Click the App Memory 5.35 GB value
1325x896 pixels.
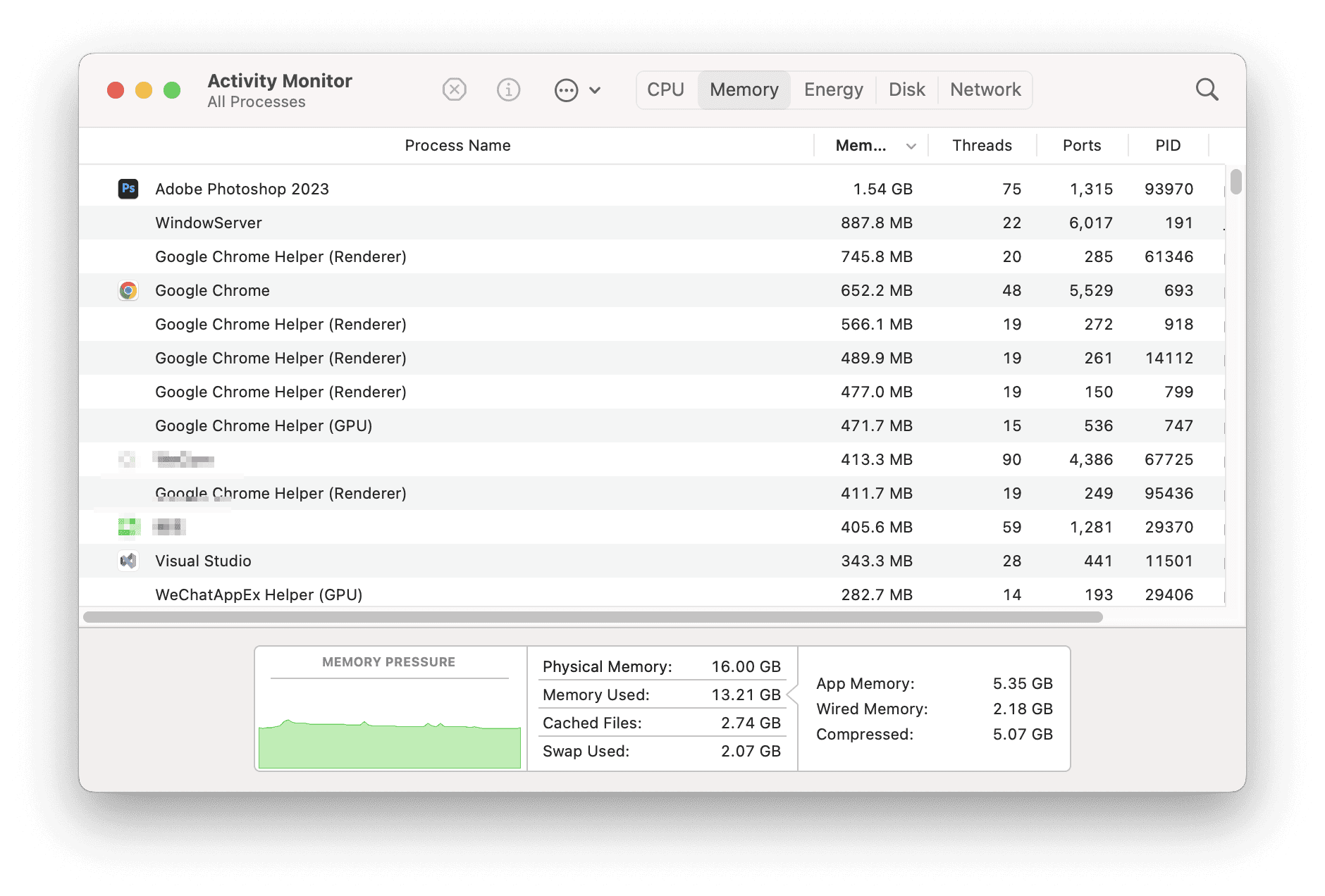1023,683
